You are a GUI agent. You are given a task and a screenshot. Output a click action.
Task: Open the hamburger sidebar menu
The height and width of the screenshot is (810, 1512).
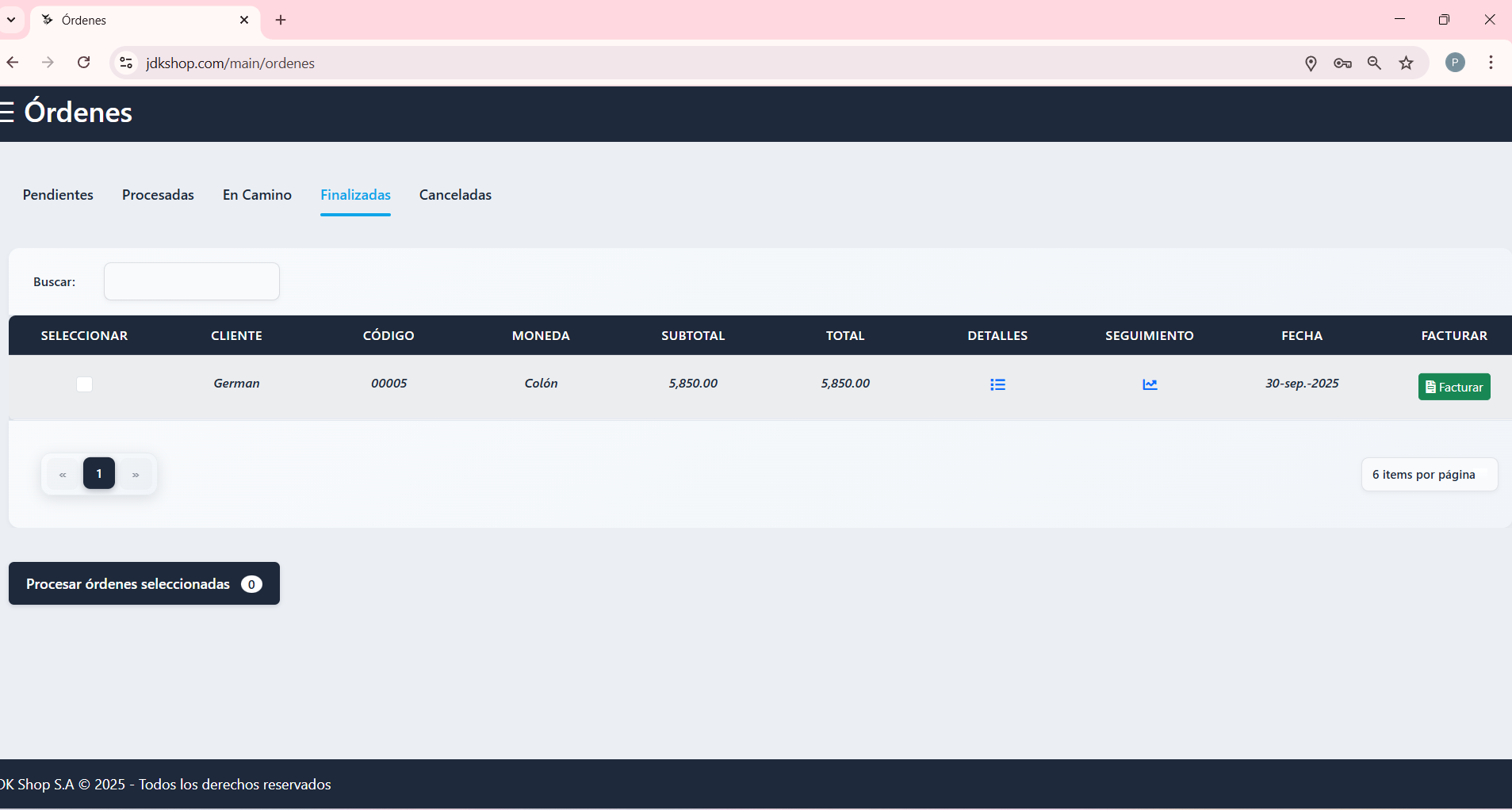(x=7, y=113)
